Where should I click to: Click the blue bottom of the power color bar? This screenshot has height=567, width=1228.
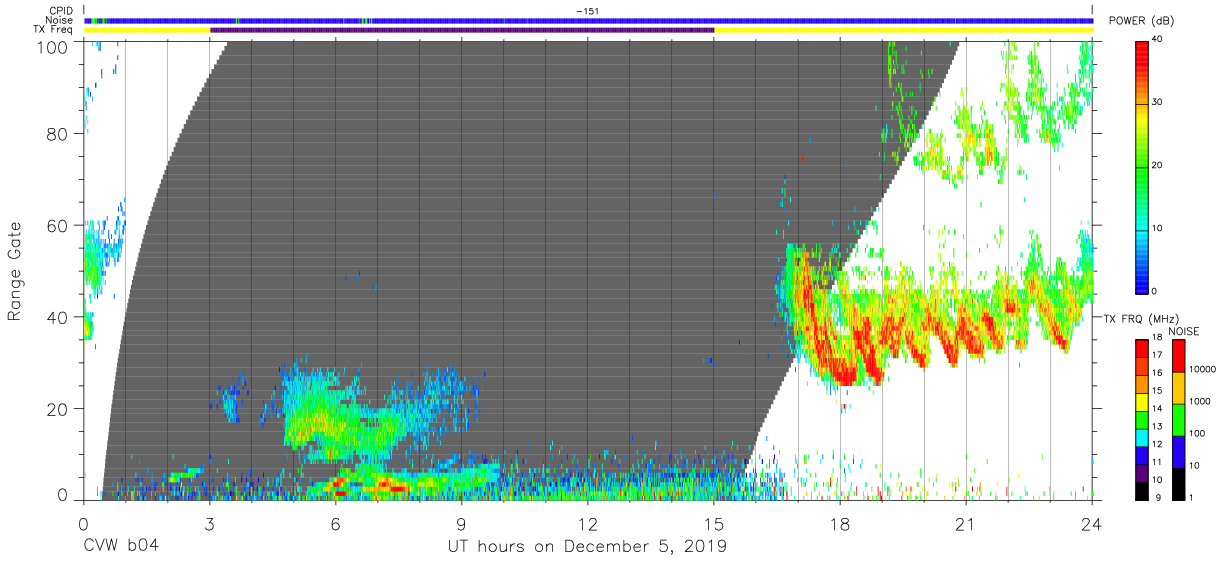(1142, 283)
